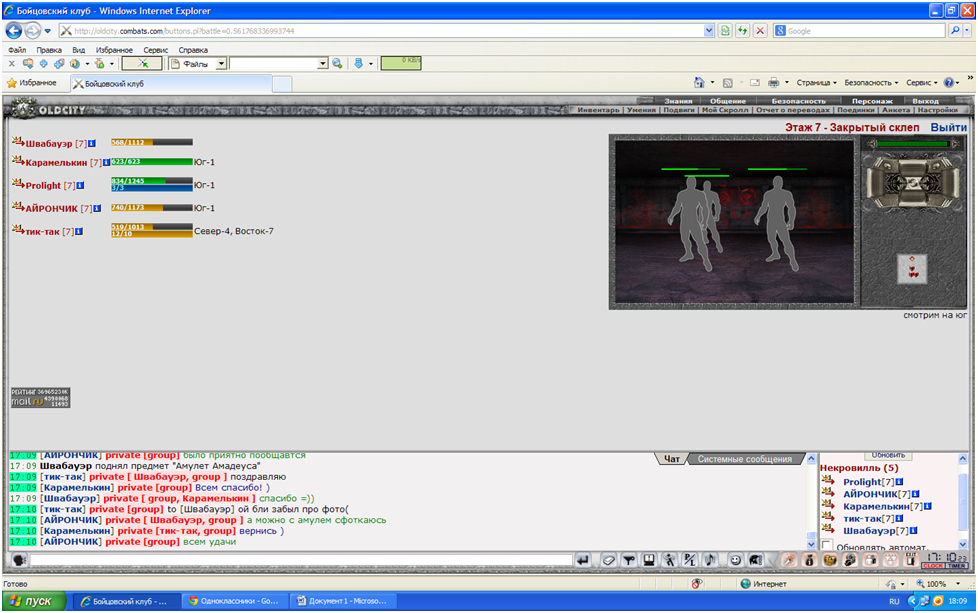This screenshot has height=613, width=978.
Task: Open the recent pages dropdown arrow
Action: pos(47,31)
